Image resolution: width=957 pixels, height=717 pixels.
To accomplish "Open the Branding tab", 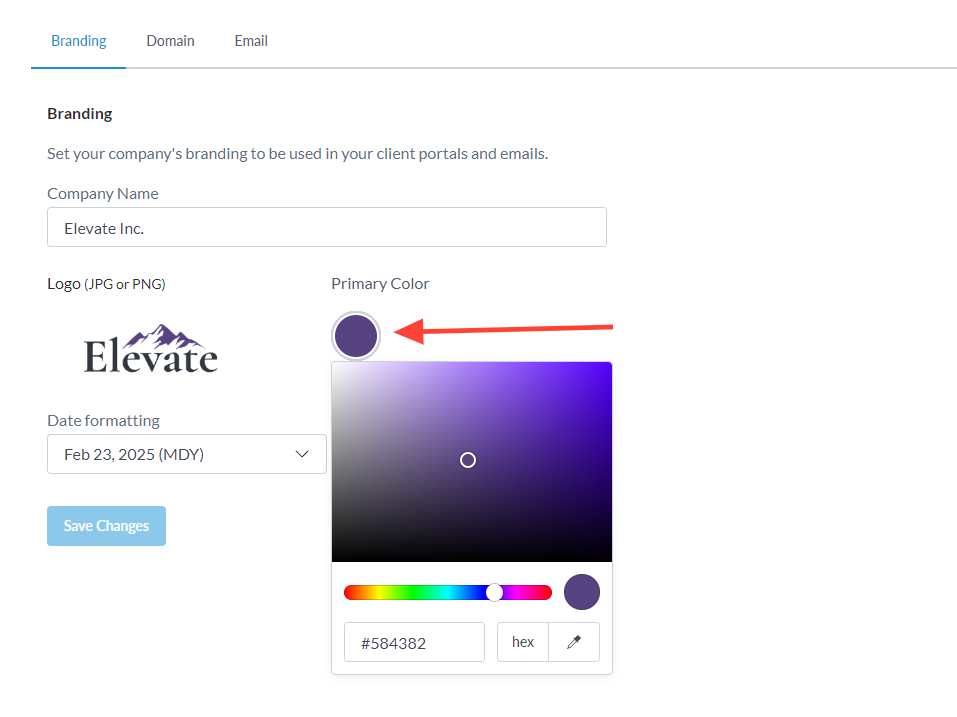I will (78, 40).
